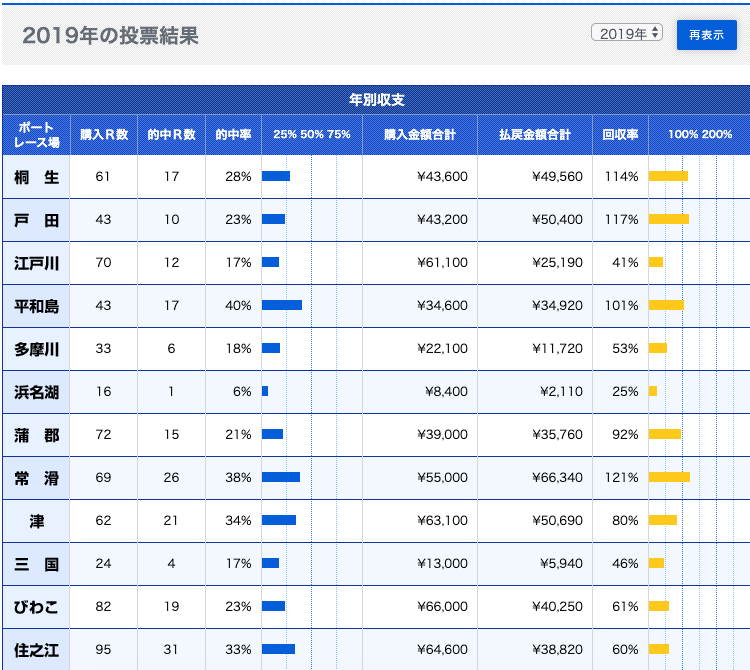750x670 pixels.
Task: Click the yellow recovery-rate bar for 江戸川
Action: click(656, 262)
